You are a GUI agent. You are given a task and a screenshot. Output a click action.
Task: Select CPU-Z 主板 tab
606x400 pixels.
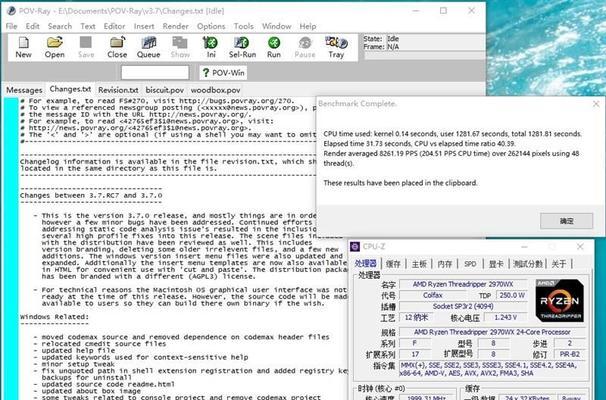pyautogui.click(x=419, y=264)
